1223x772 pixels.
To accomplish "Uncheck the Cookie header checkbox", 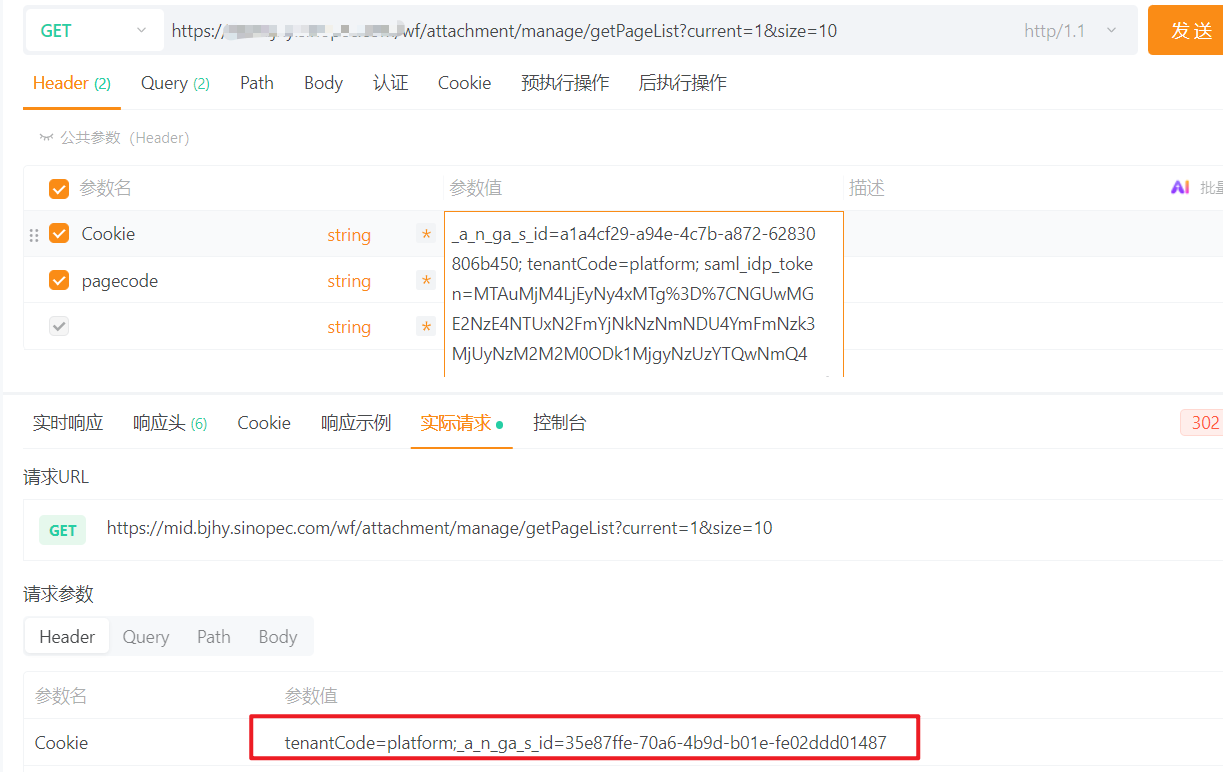I will pyautogui.click(x=59, y=234).
